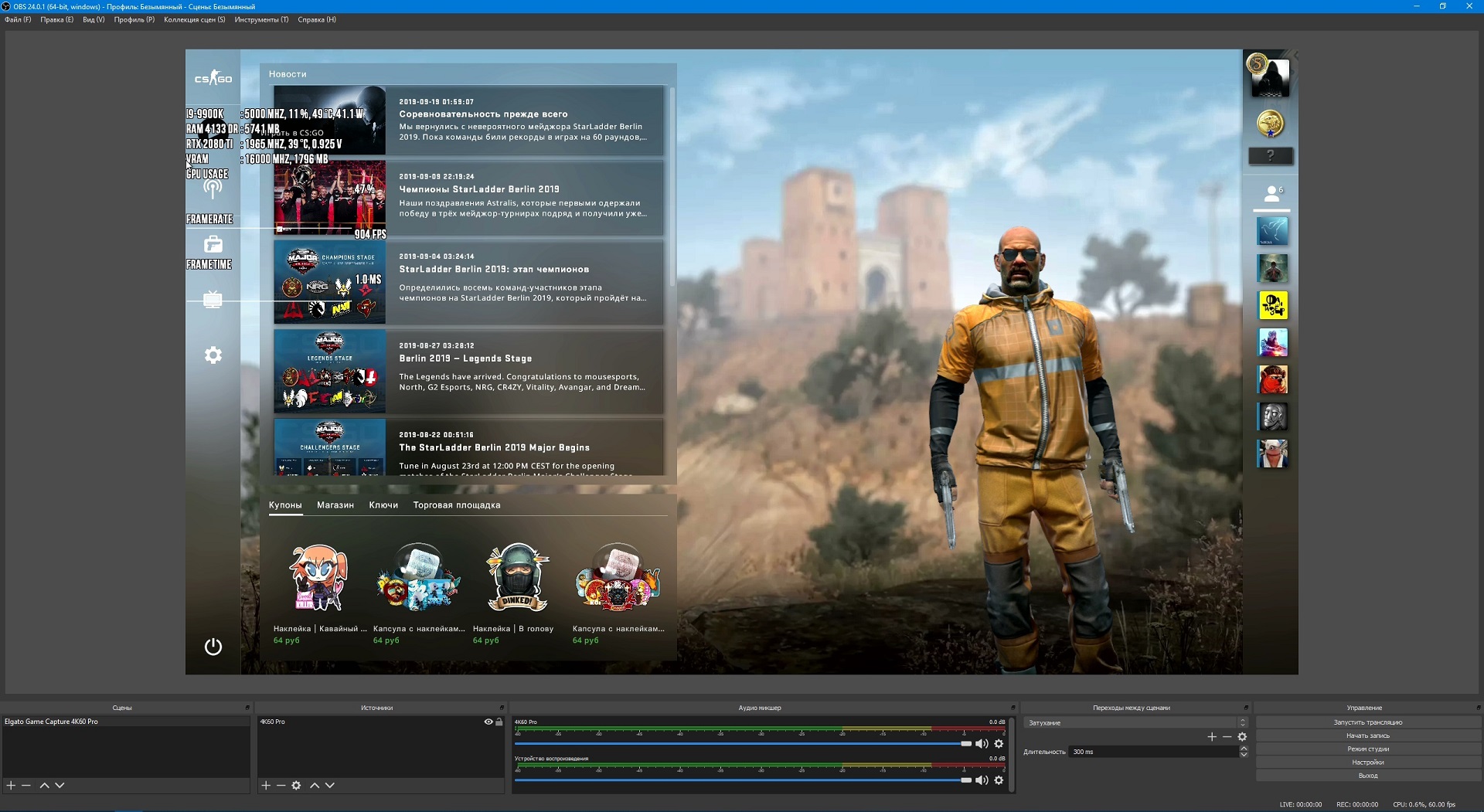Screen dimensions: 1484x812
Task: Toggle visibility eye of 4K60 Pro source
Action: point(488,722)
